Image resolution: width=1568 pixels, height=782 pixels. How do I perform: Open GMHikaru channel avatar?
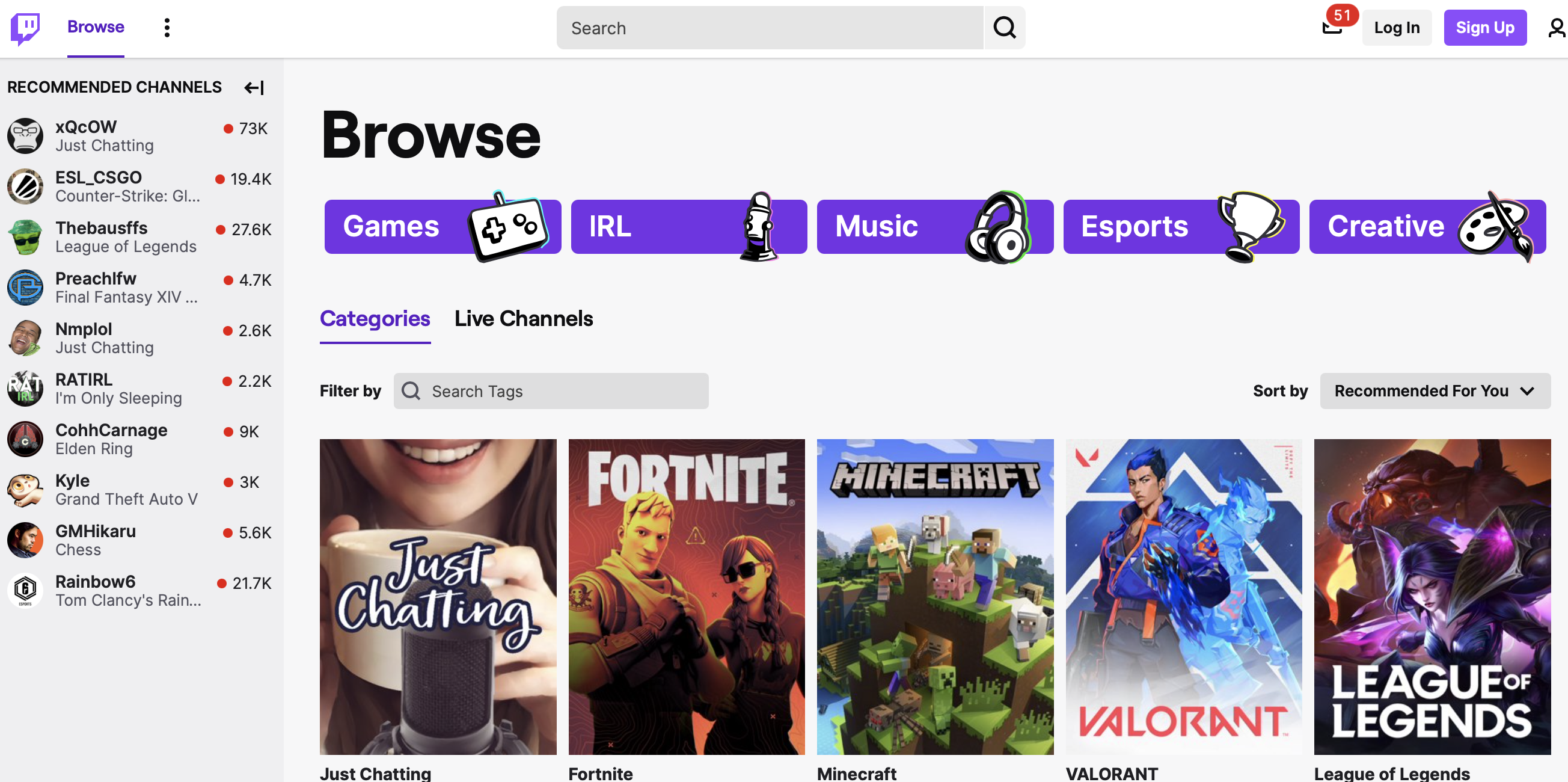point(25,540)
